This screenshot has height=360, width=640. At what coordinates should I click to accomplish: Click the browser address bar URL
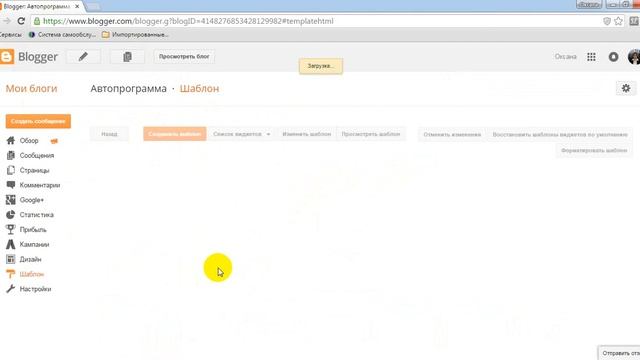click(188, 21)
